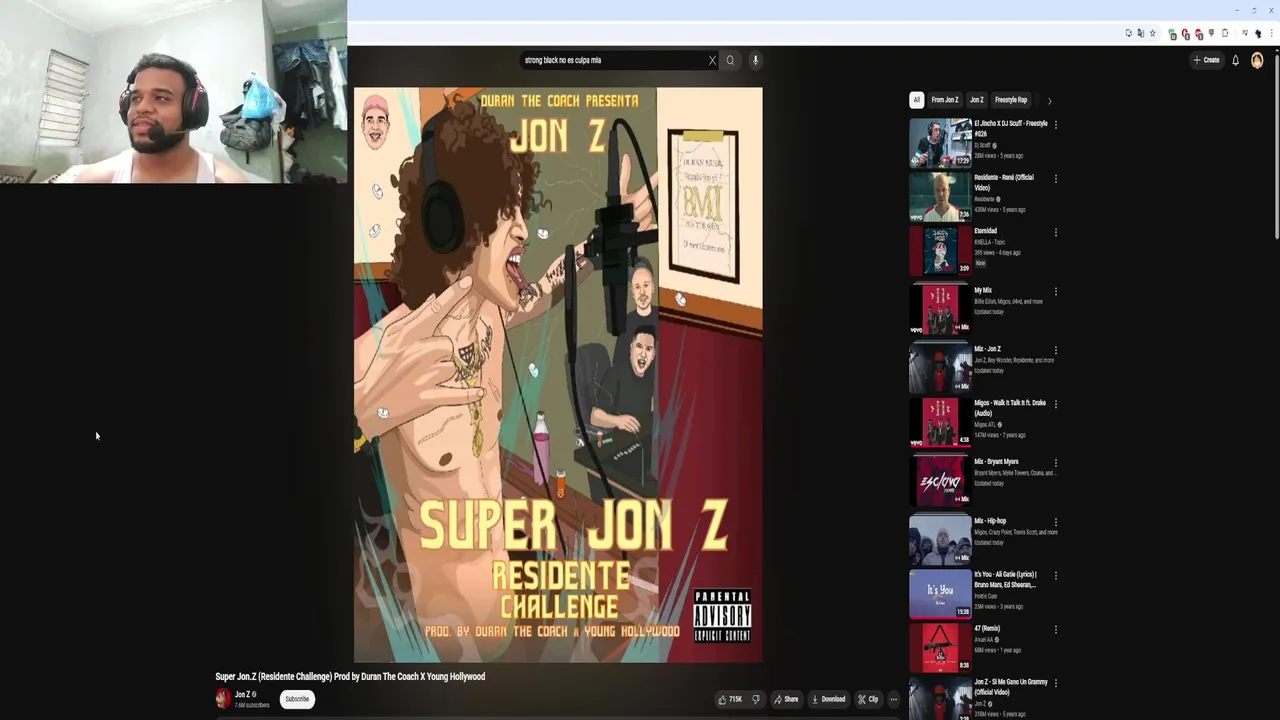Open options menu for Migos - Walk It Talk It
The width and height of the screenshot is (1280, 720).
[x=1056, y=405]
